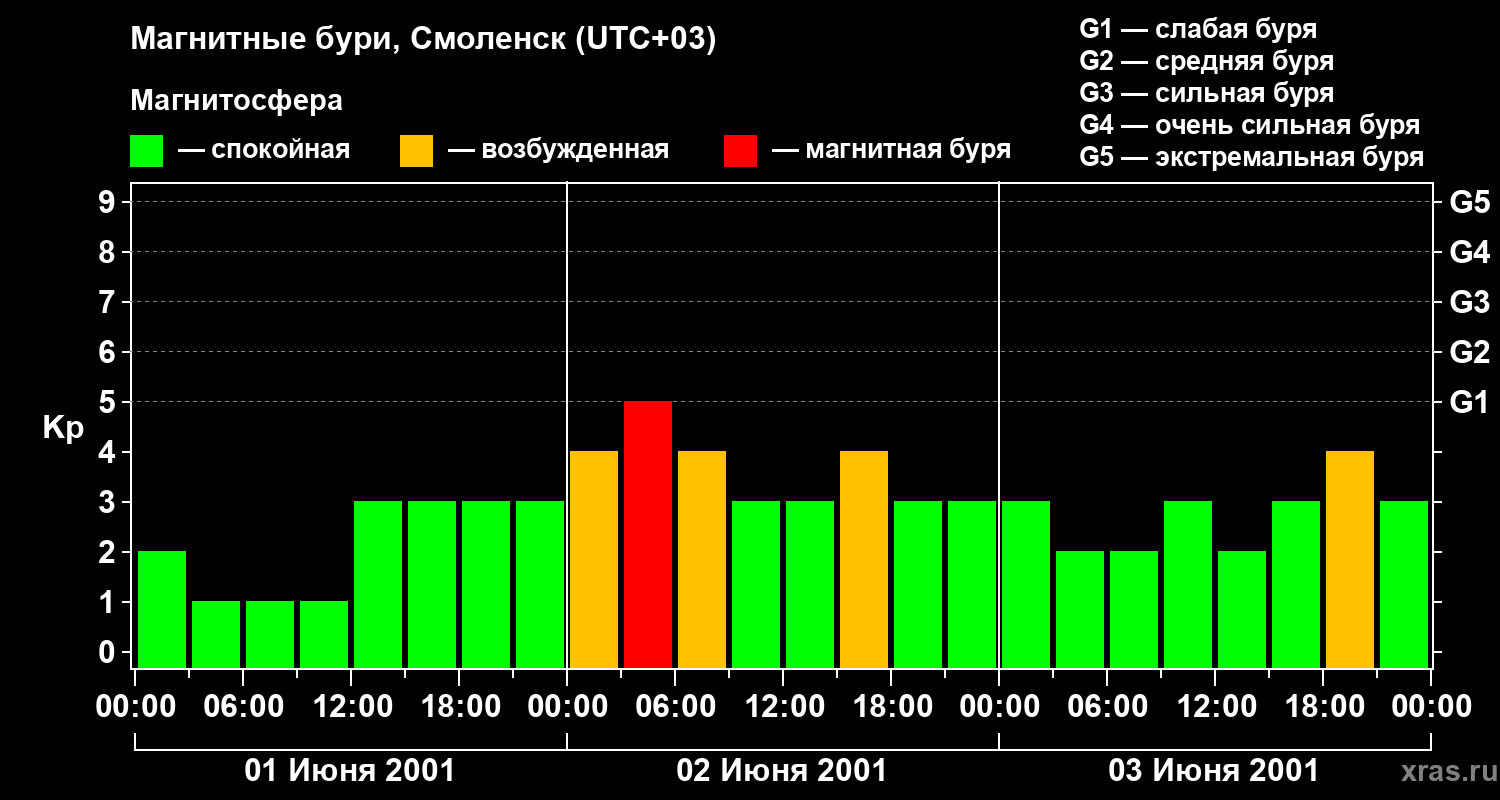Click 'G4 — очень сильная буря' legend line
The height and width of the screenshot is (800, 1500).
tap(1249, 125)
